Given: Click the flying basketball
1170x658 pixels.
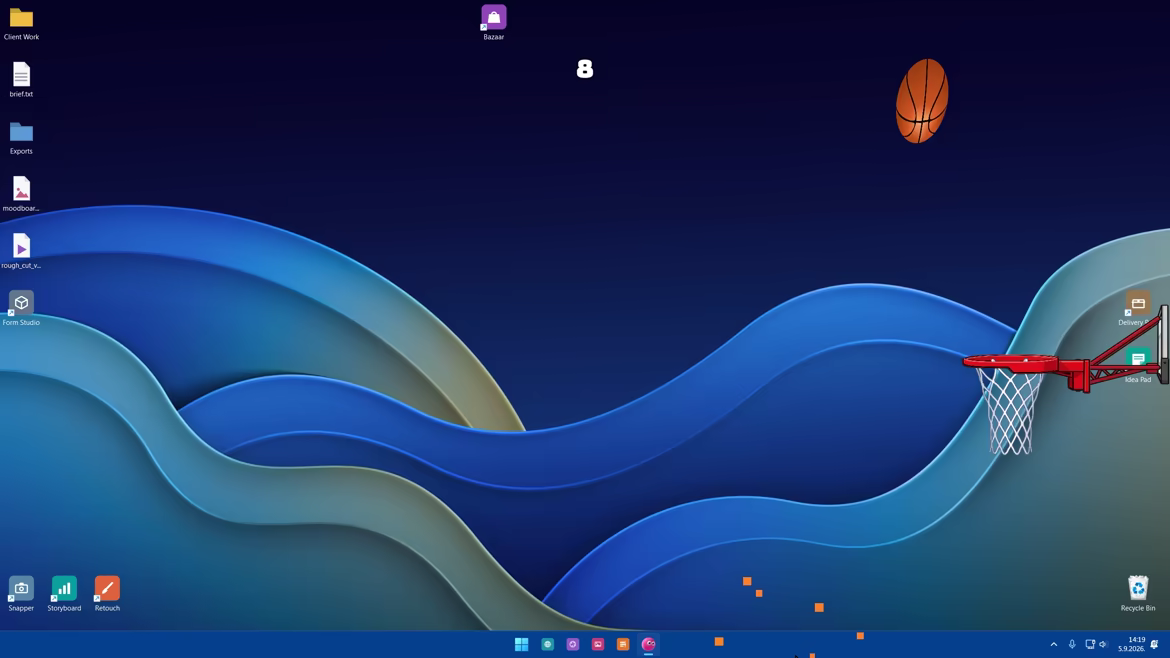Looking at the screenshot, I should point(922,101).
